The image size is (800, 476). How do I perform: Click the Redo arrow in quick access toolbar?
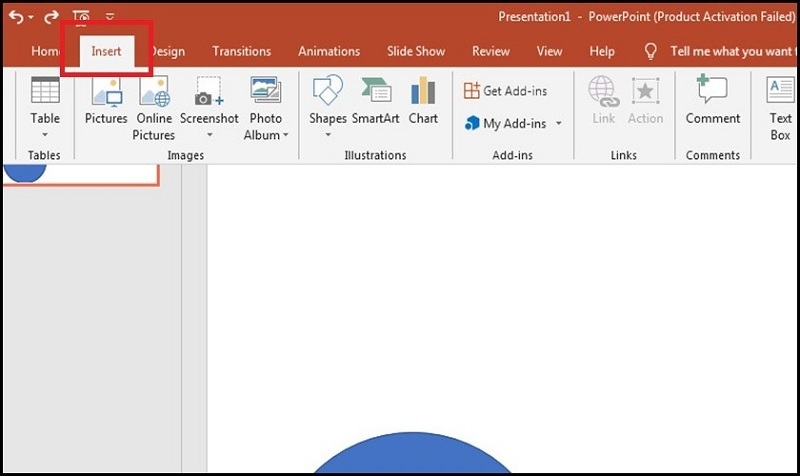point(51,17)
